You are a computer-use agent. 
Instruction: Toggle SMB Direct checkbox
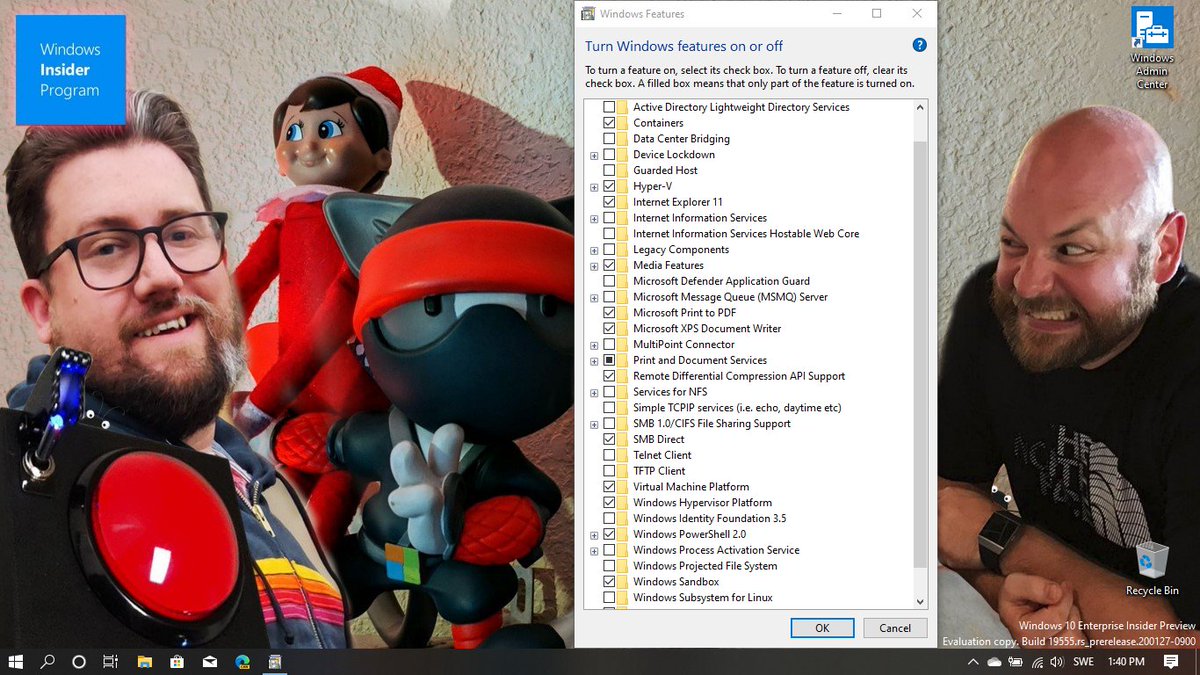tap(609, 439)
